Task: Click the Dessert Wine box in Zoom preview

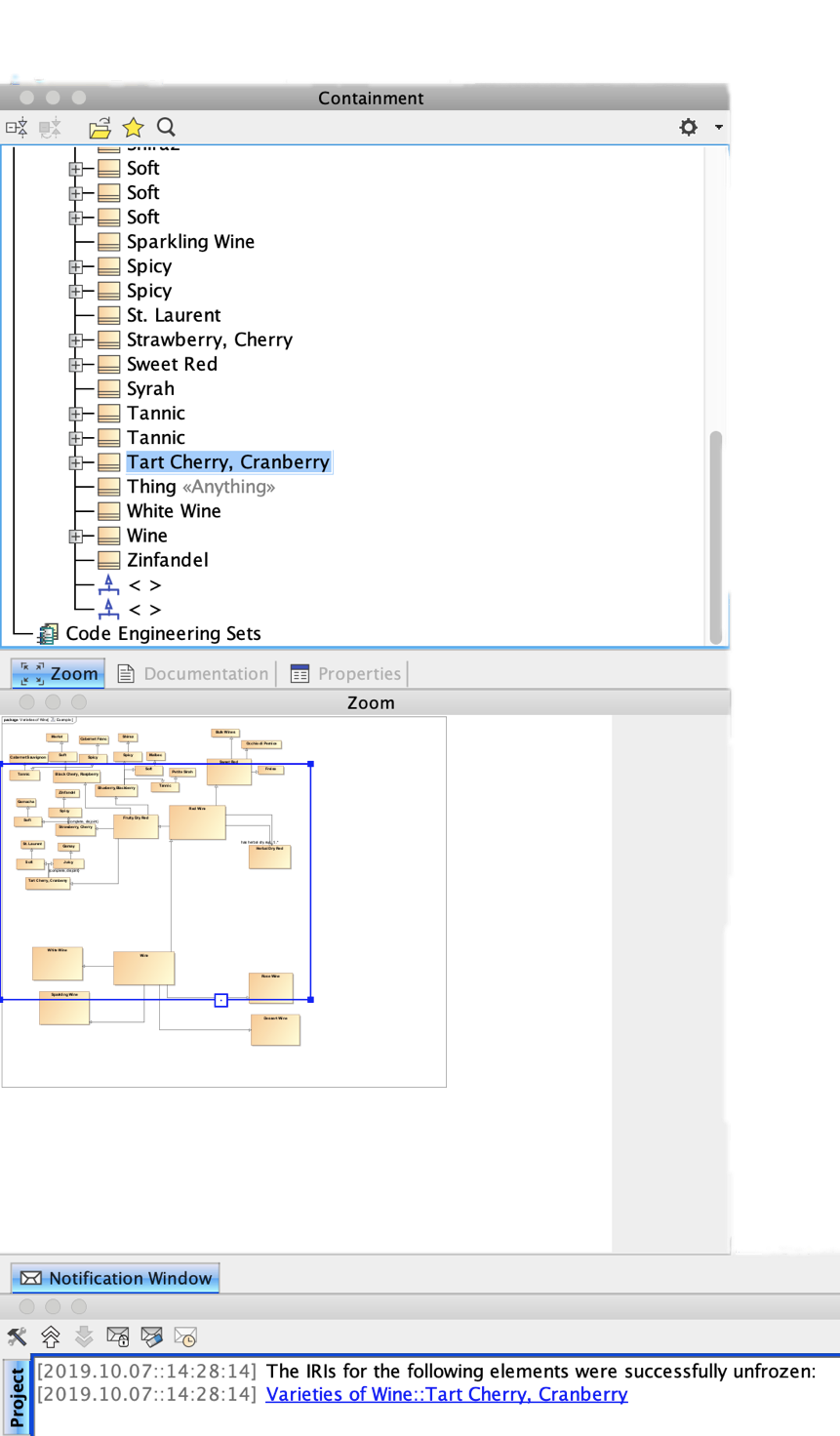Action: [275, 1030]
